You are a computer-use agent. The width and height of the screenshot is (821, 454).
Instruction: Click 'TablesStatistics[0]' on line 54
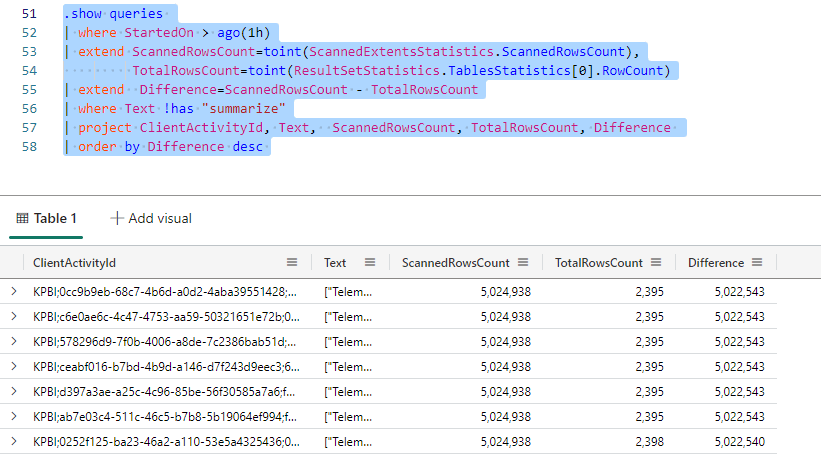[521, 71]
